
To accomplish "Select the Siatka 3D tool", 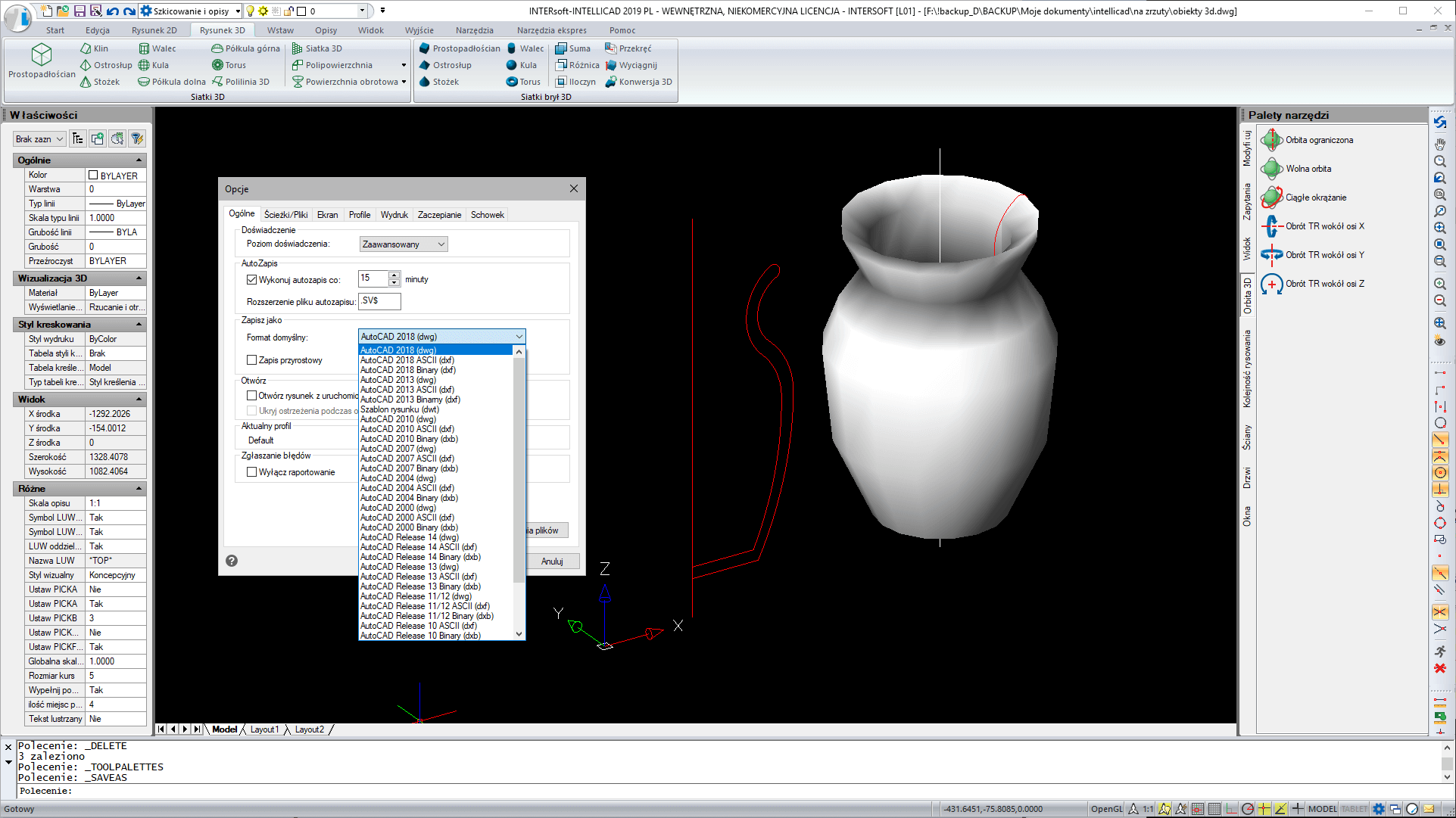I will 317,48.
